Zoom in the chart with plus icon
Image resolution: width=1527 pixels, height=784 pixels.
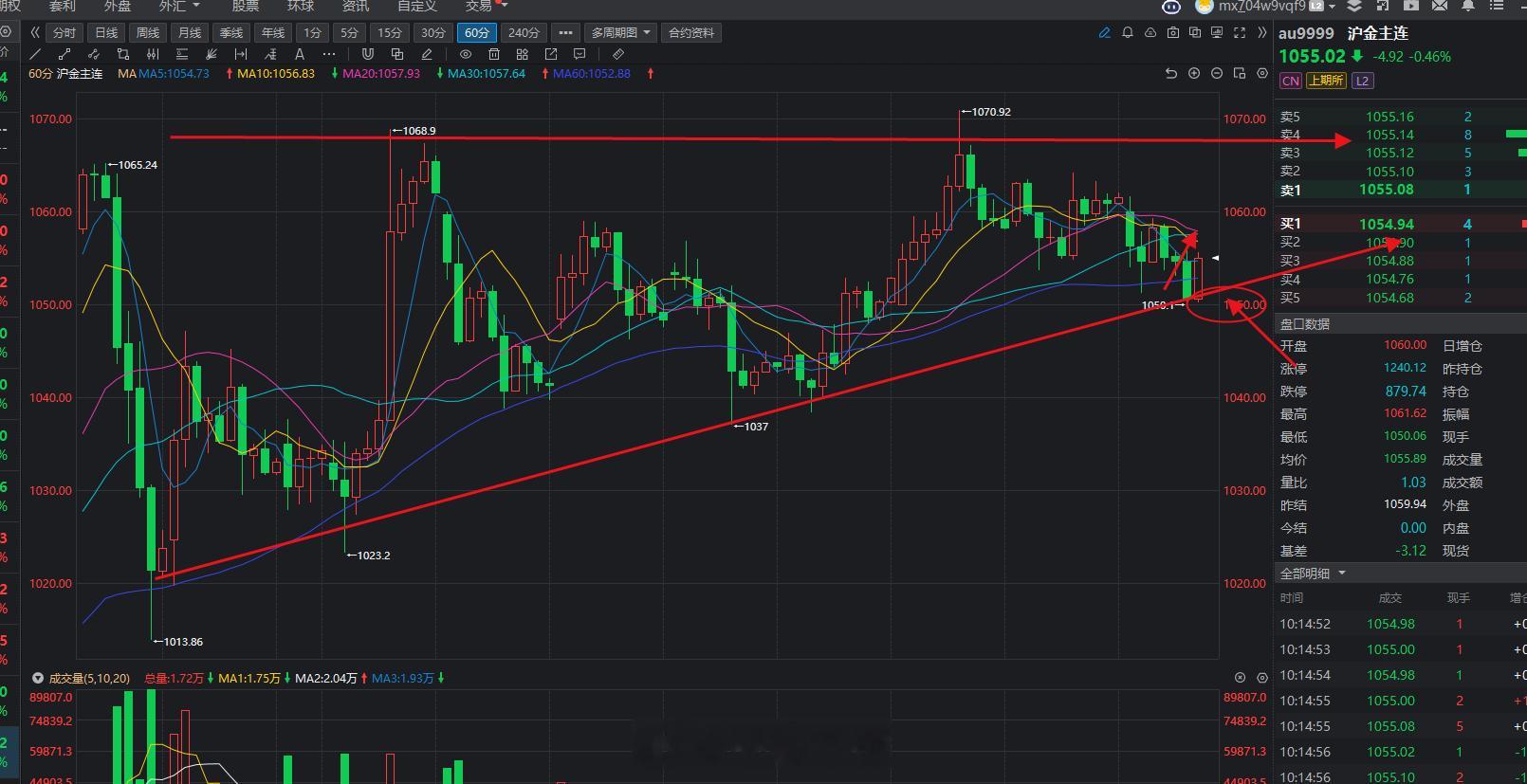click(1194, 73)
